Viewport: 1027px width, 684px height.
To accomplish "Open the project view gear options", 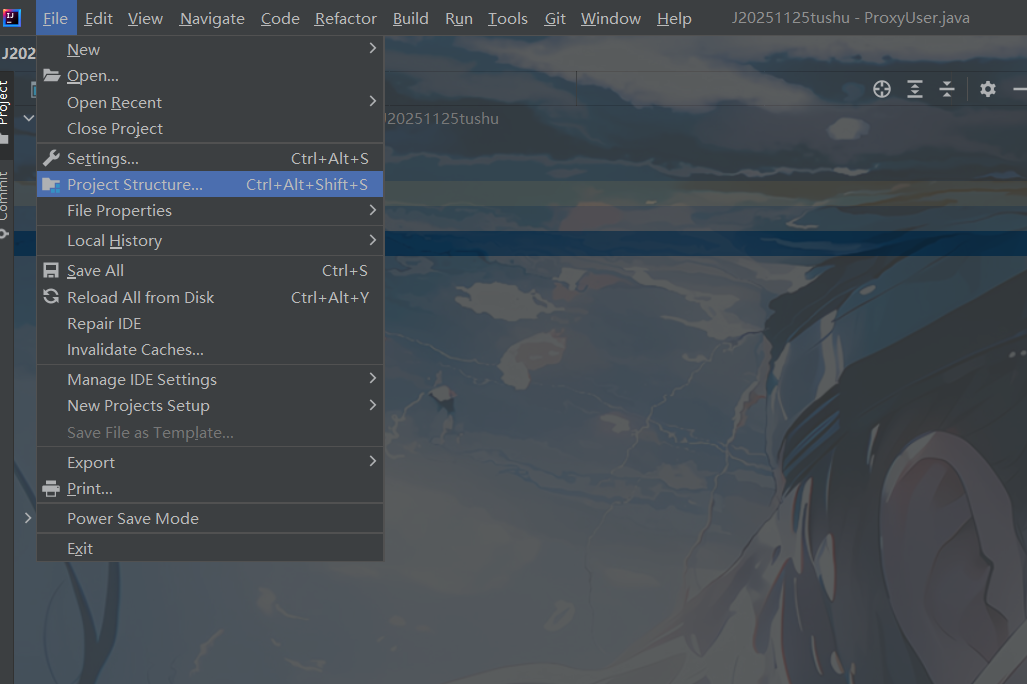I will point(988,89).
